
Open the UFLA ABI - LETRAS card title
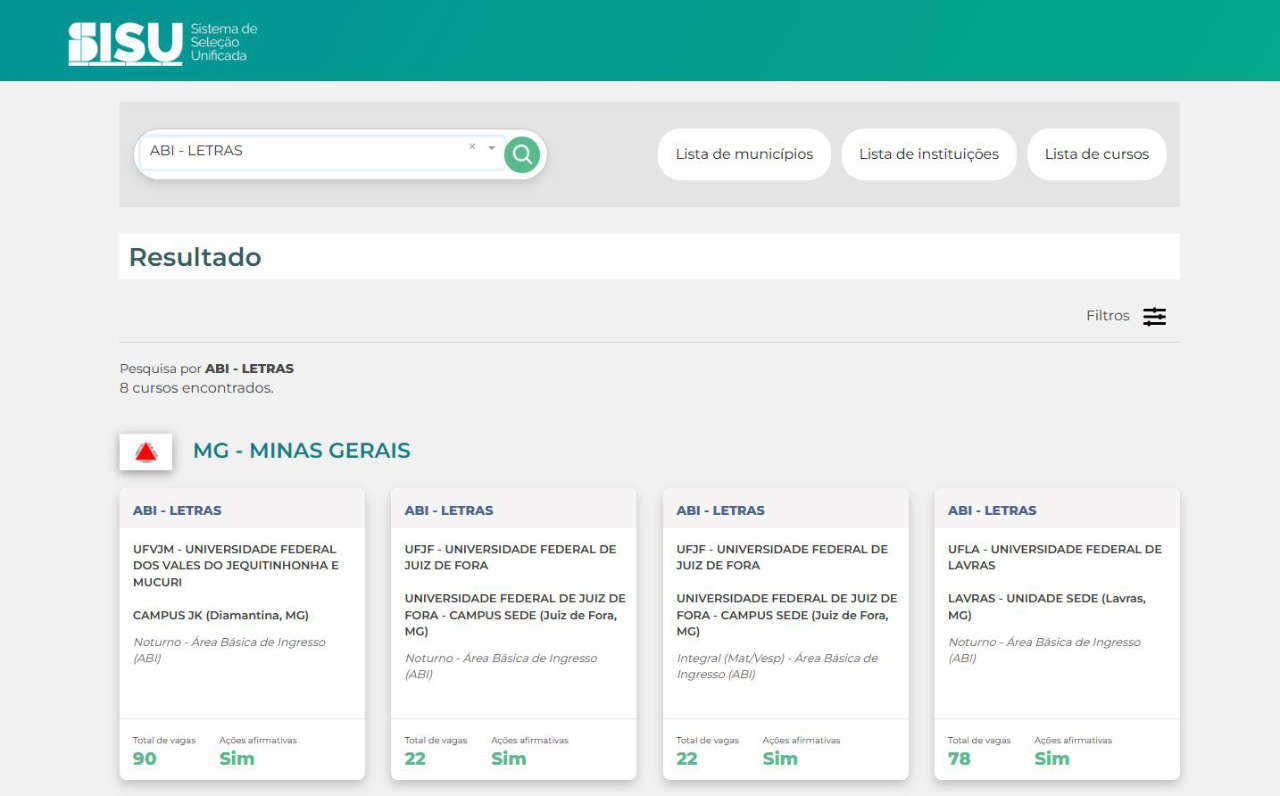(993, 510)
